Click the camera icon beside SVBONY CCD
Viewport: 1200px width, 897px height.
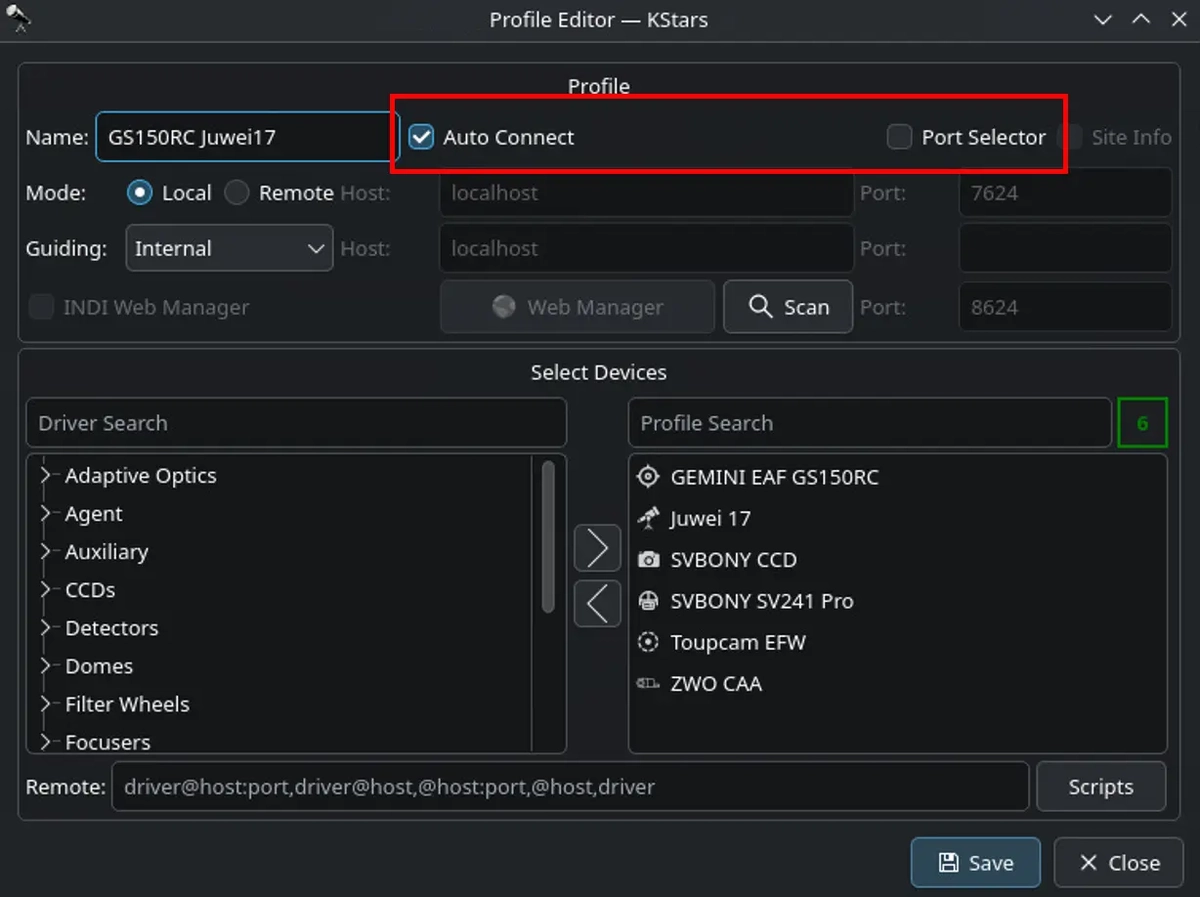(x=648, y=560)
